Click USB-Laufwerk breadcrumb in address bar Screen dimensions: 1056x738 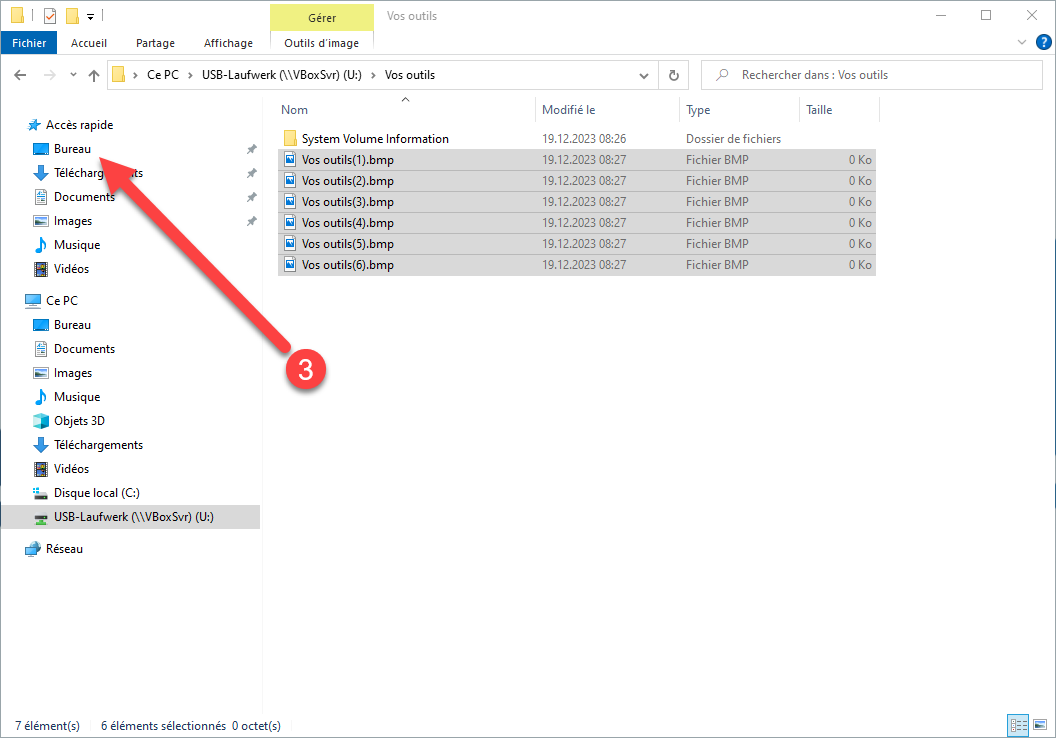[x=282, y=75]
